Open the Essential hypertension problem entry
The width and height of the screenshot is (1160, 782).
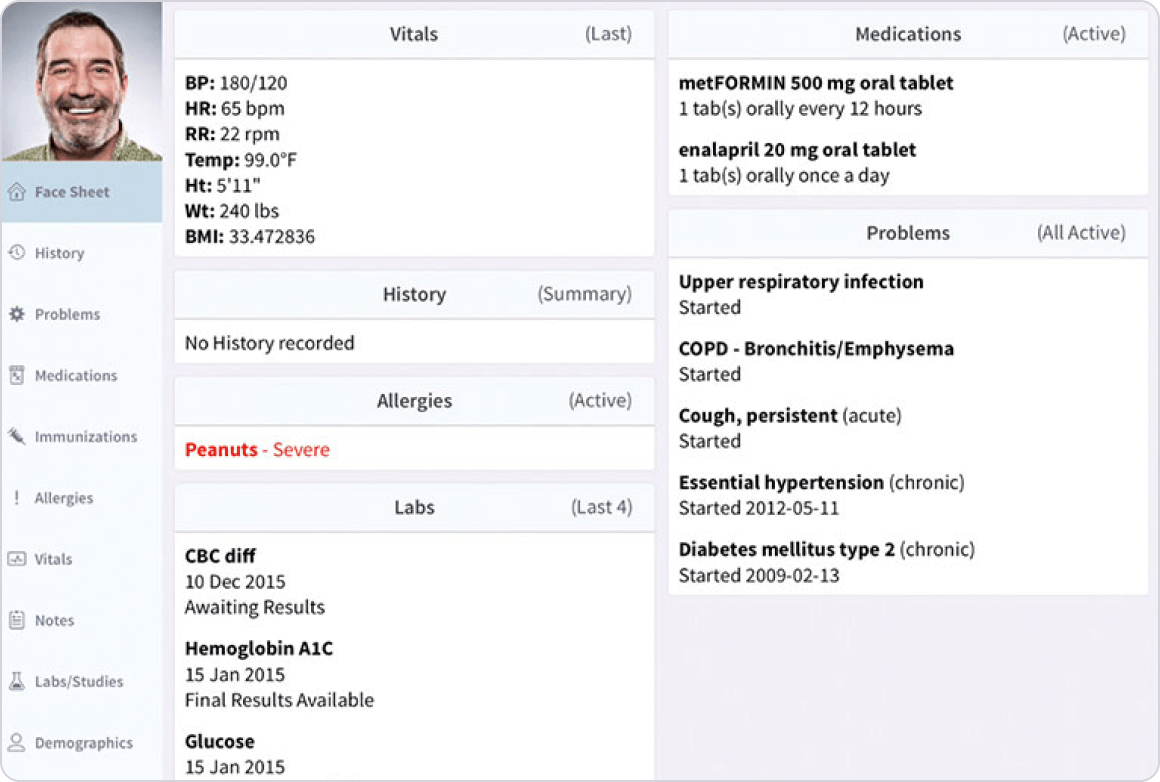pos(781,483)
